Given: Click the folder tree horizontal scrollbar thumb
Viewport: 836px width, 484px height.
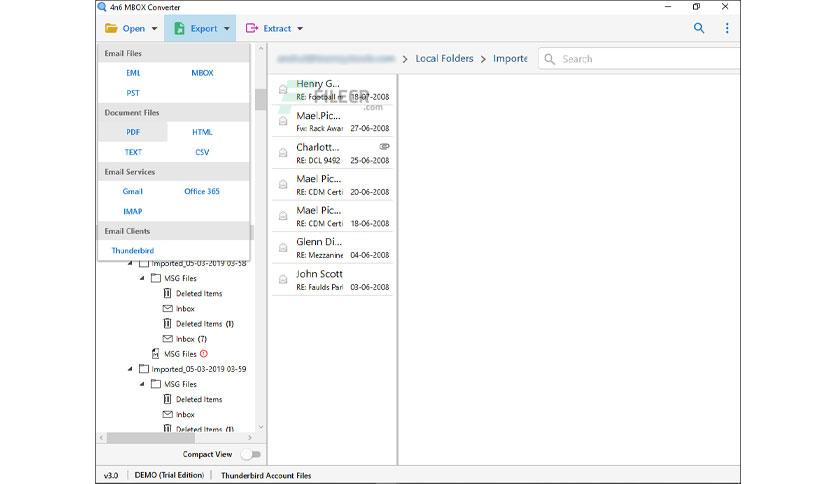Looking at the screenshot, I should (x=150, y=438).
